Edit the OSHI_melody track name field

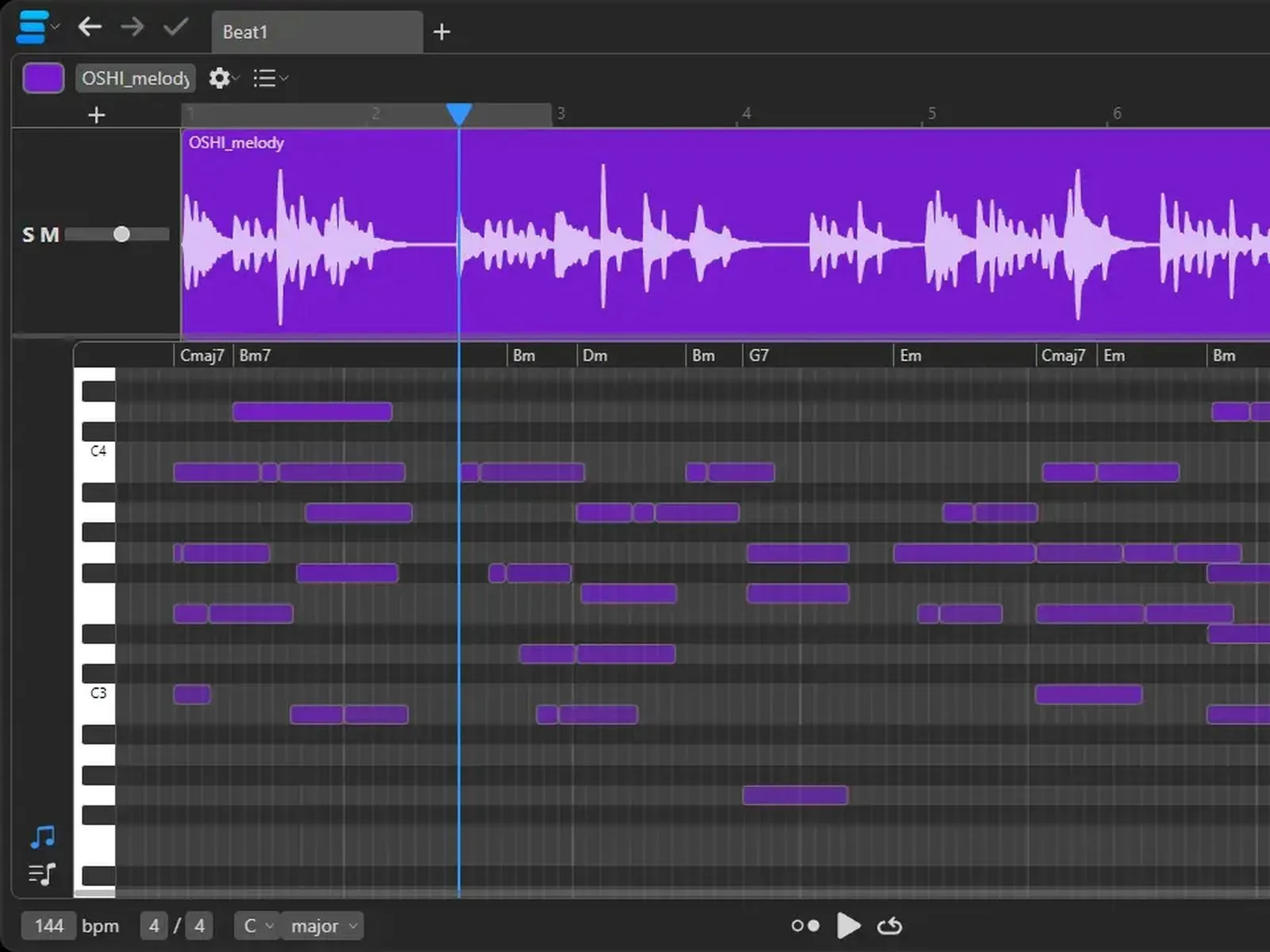coord(136,78)
